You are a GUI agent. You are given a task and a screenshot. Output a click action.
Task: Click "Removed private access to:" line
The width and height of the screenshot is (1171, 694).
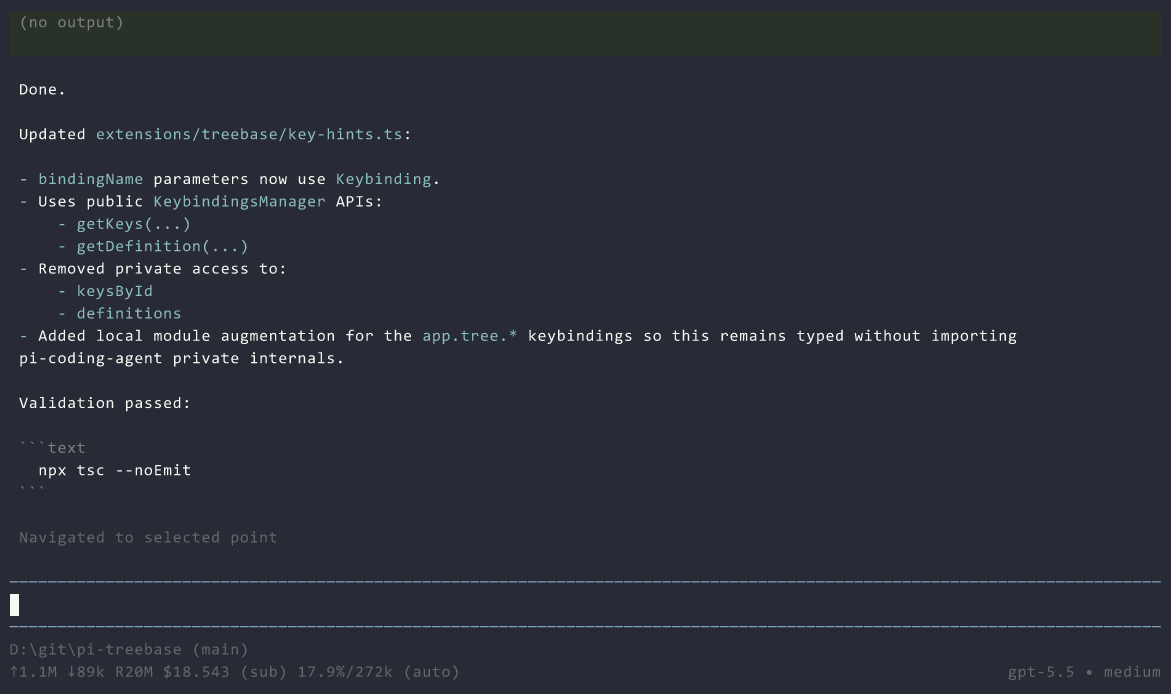tap(162, 269)
